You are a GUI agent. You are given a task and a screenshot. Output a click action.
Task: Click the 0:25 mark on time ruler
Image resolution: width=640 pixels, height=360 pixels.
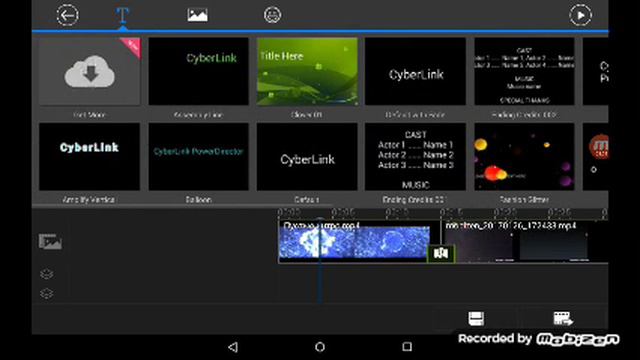(559, 213)
